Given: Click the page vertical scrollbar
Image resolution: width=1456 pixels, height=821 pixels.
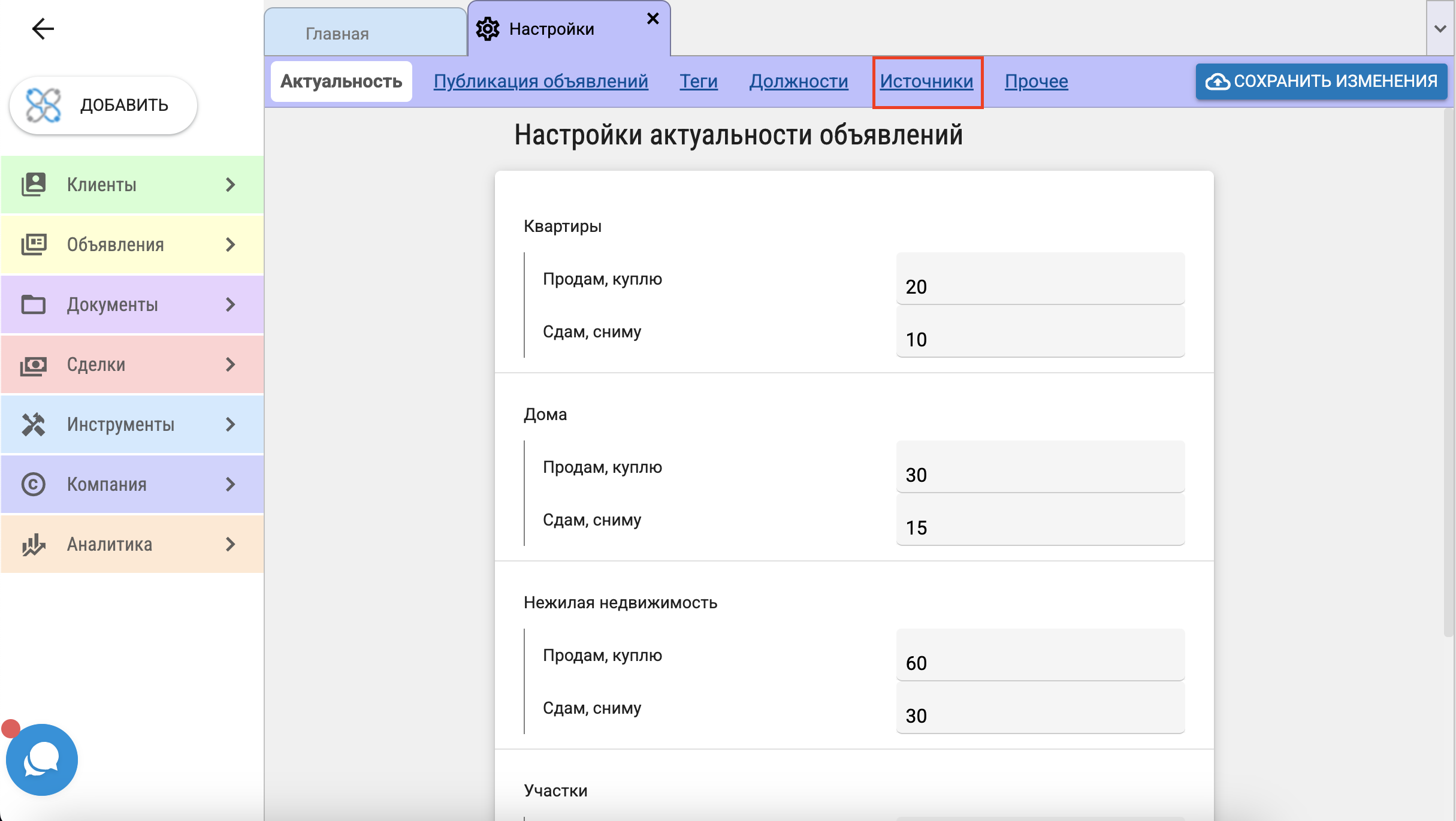Looking at the screenshot, I should click(1449, 372).
